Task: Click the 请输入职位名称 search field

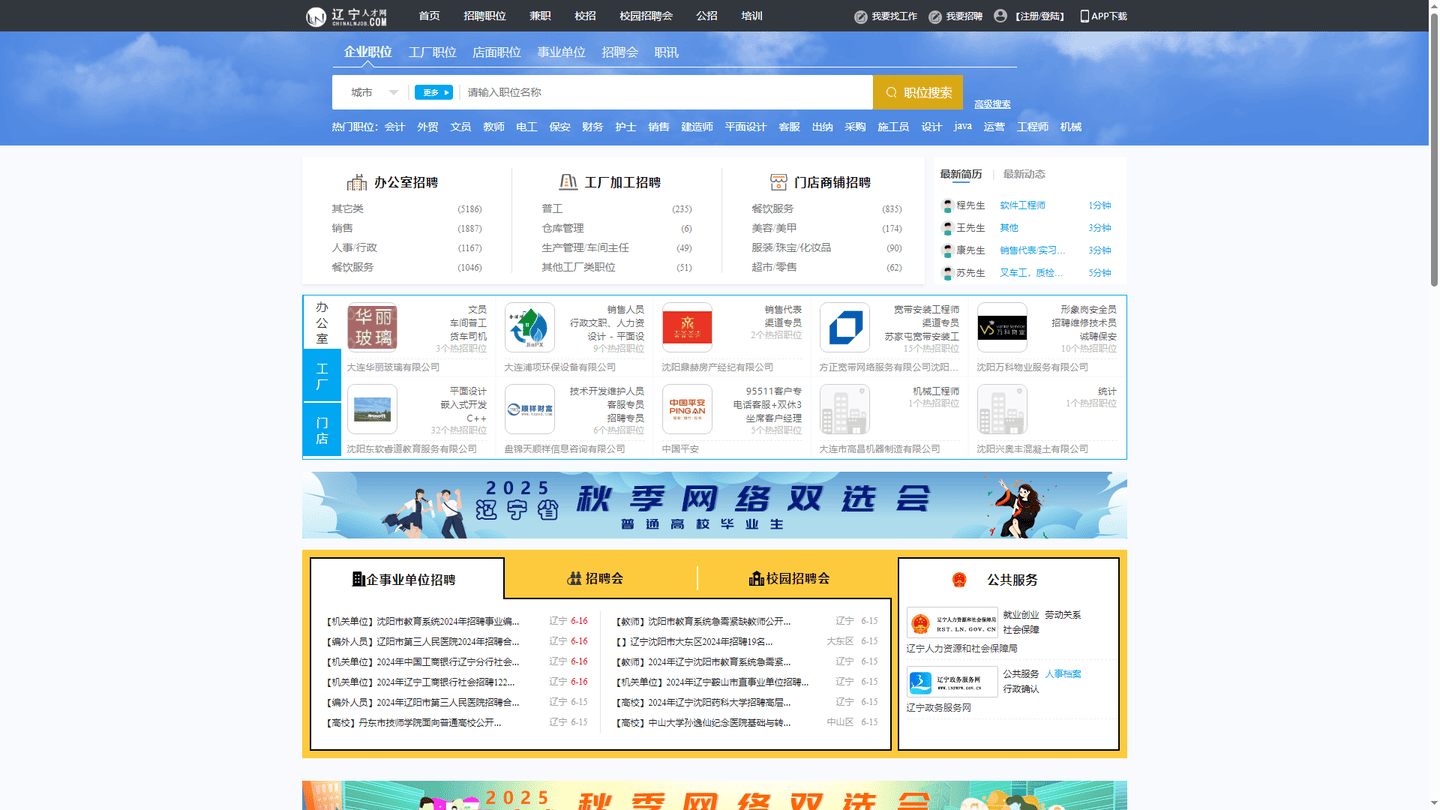Action: (666, 92)
